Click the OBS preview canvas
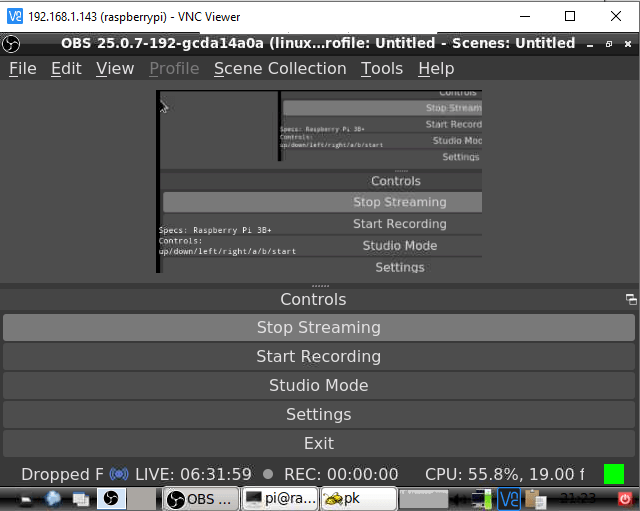Viewport: 640px width, 511px height. [319, 182]
